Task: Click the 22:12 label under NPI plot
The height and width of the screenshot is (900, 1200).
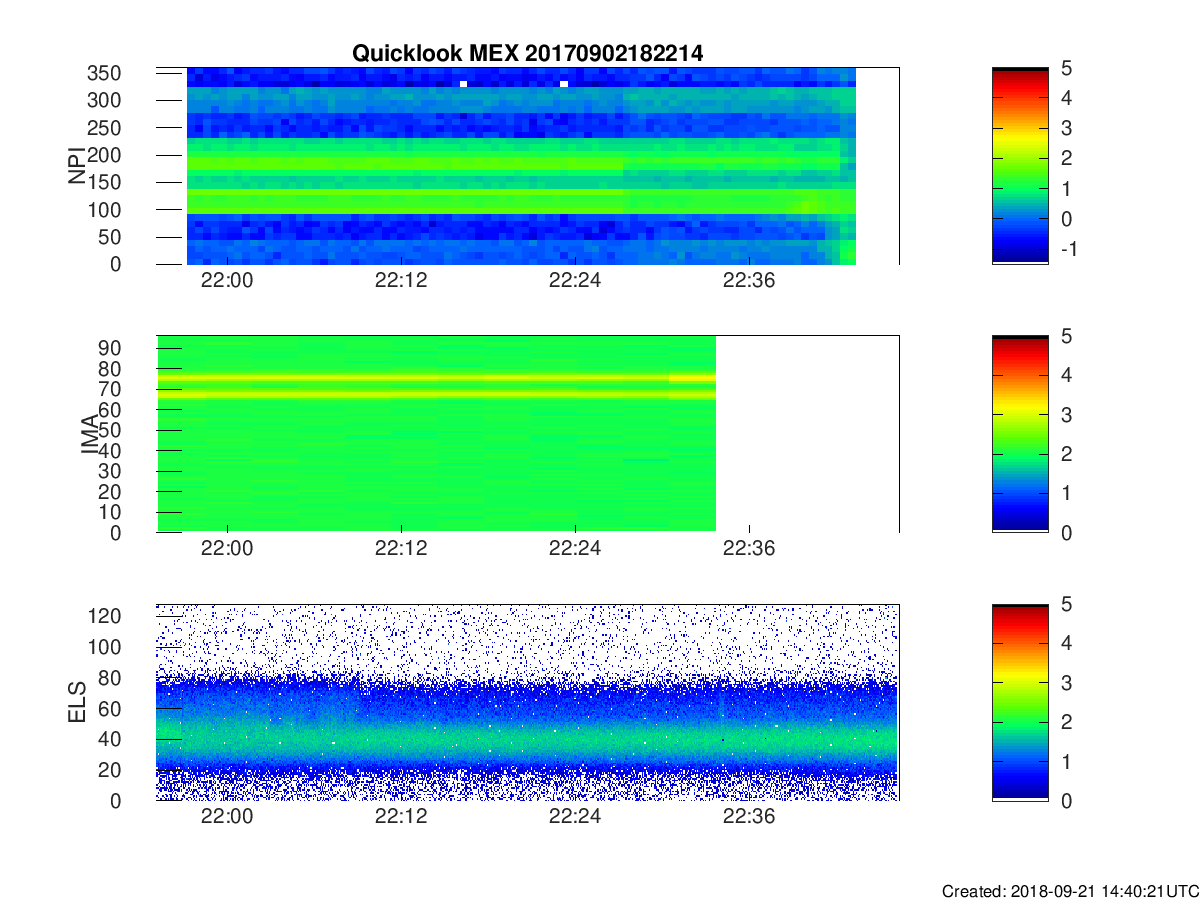Action: [401, 281]
